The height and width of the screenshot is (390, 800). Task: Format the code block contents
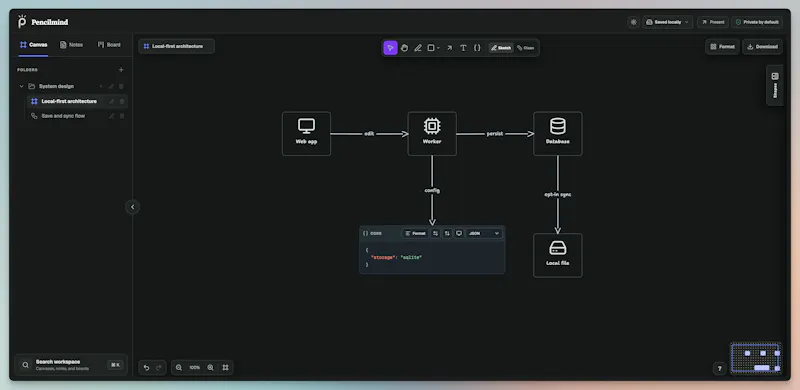[416, 233]
